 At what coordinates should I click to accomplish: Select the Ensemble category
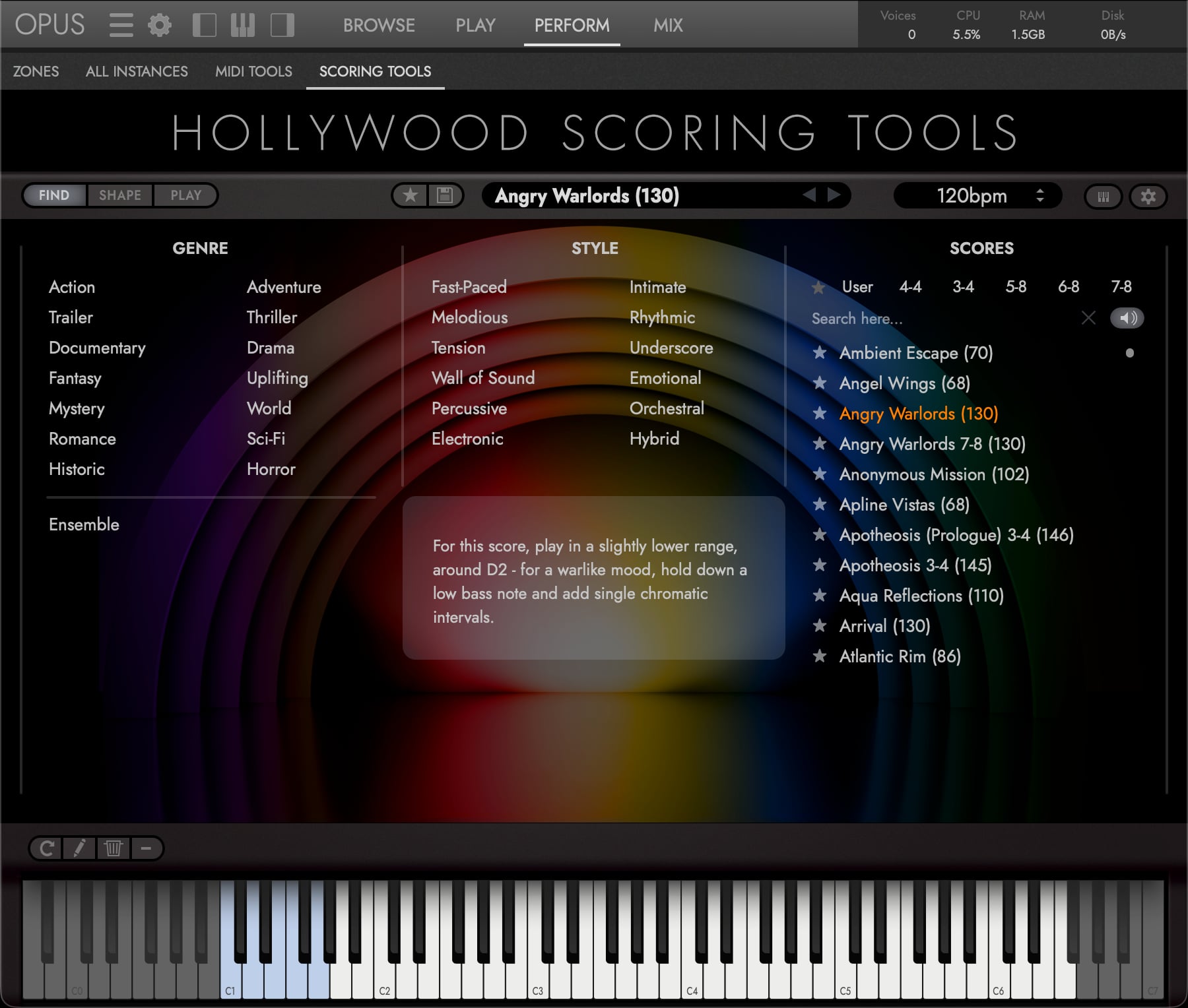pyautogui.click(x=84, y=524)
